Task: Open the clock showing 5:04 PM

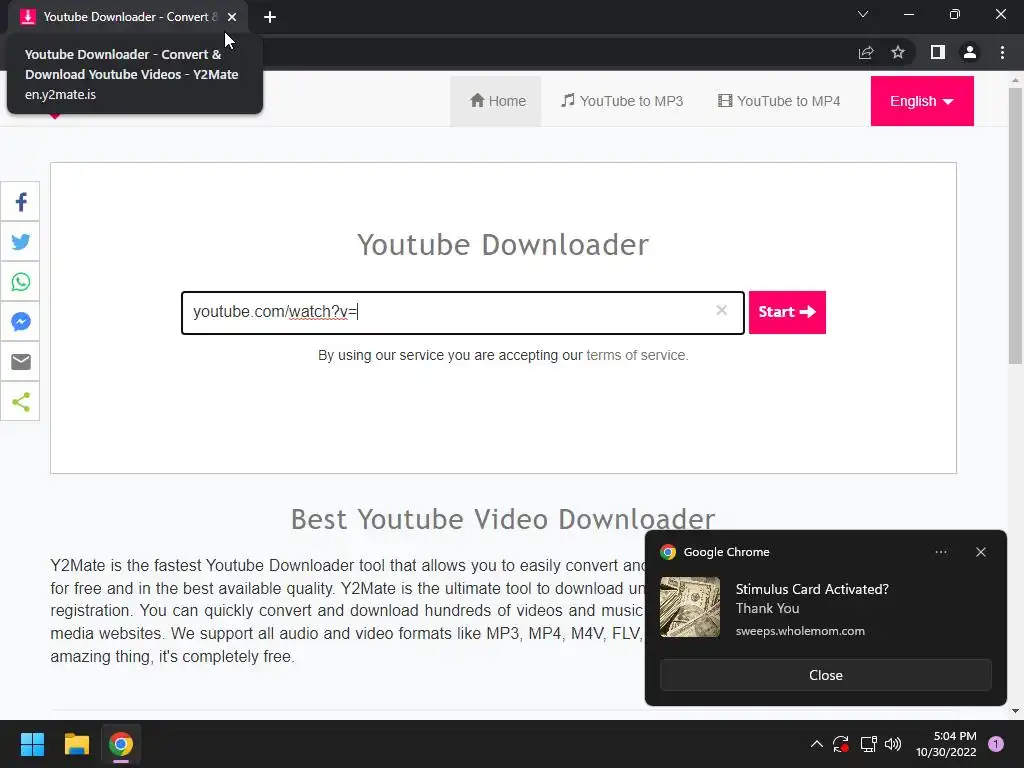Action: pyautogui.click(x=946, y=744)
